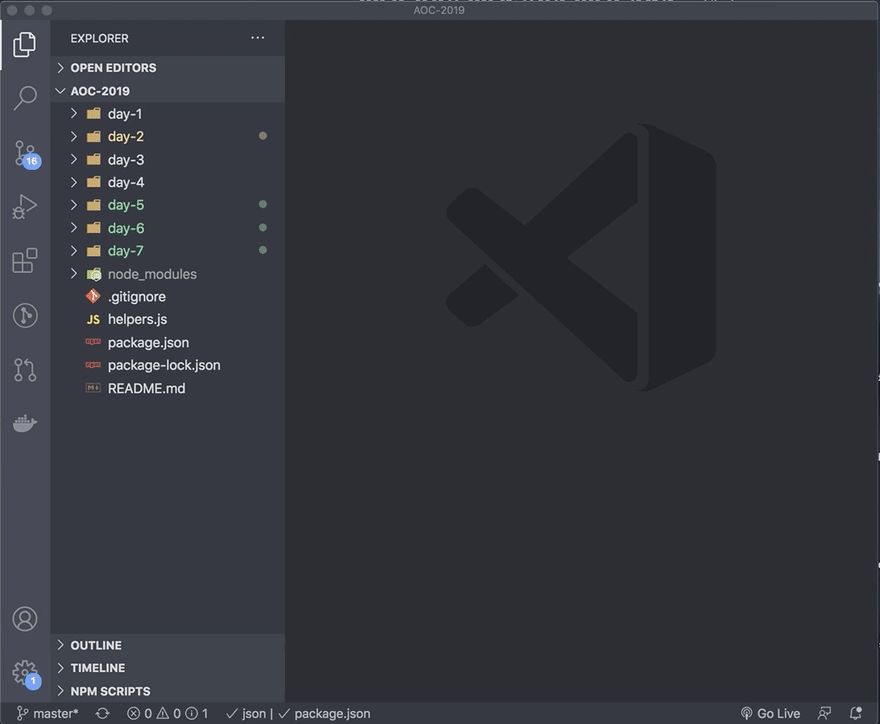Open the Search view icon
The image size is (880, 724).
pos(25,98)
